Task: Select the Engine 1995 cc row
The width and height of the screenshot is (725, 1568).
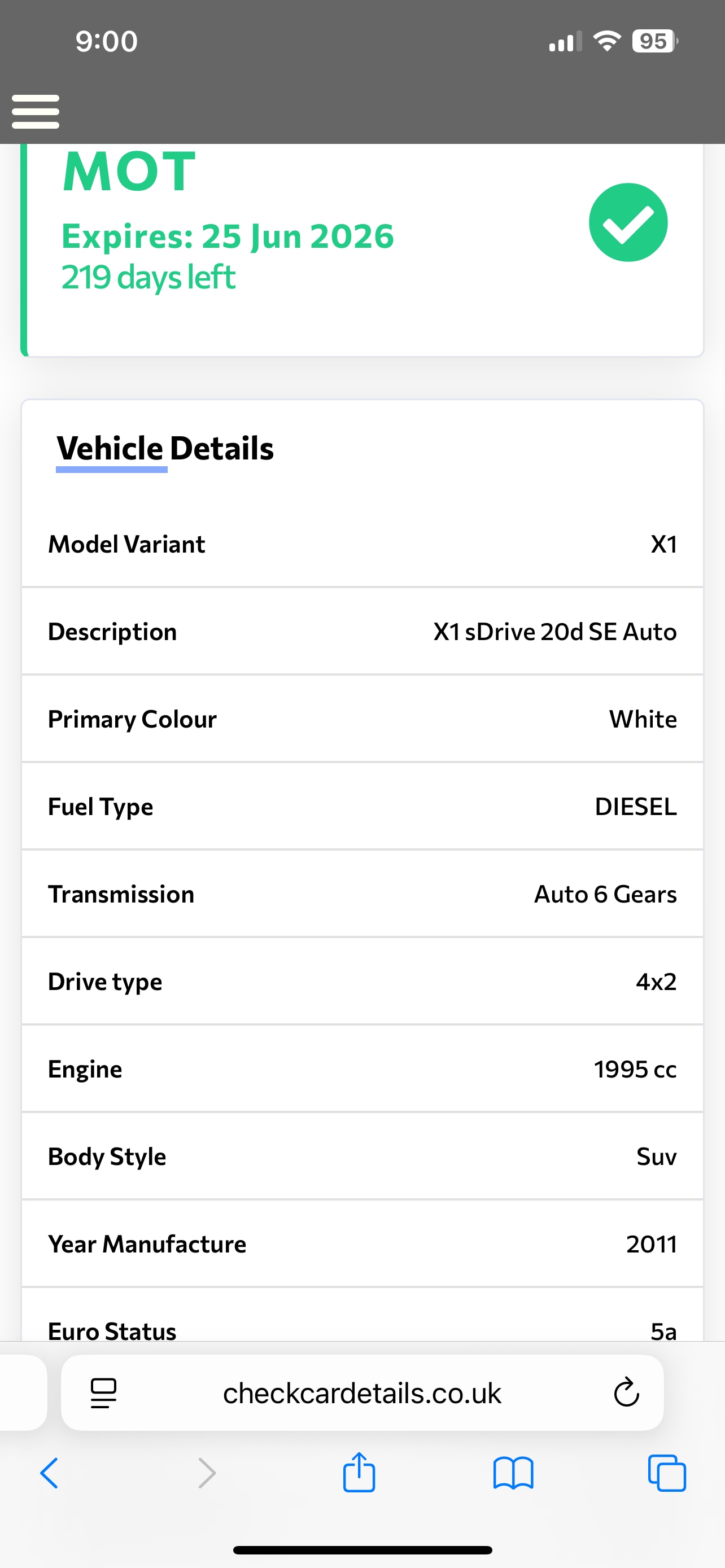Action: (362, 1069)
